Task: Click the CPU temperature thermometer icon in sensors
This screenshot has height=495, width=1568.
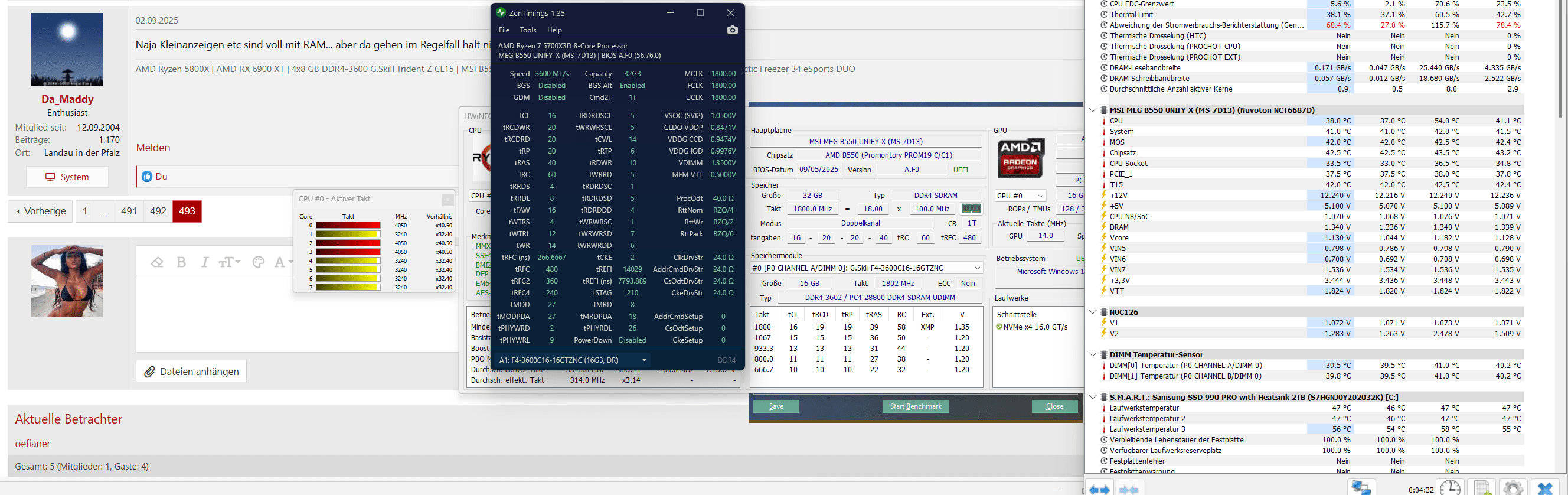Action: click(x=1103, y=121)
